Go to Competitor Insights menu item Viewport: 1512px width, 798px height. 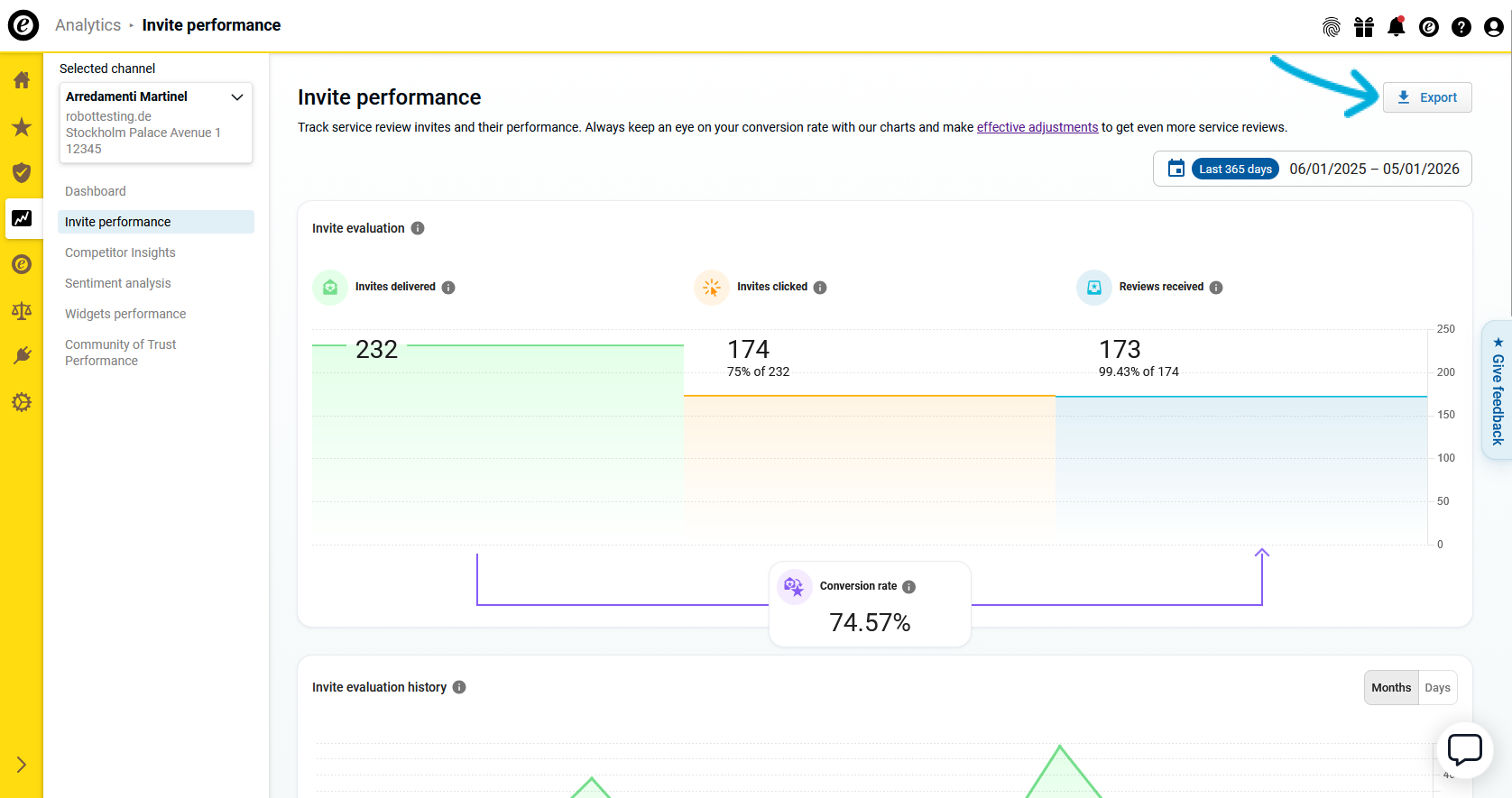(x=120, y=252)
